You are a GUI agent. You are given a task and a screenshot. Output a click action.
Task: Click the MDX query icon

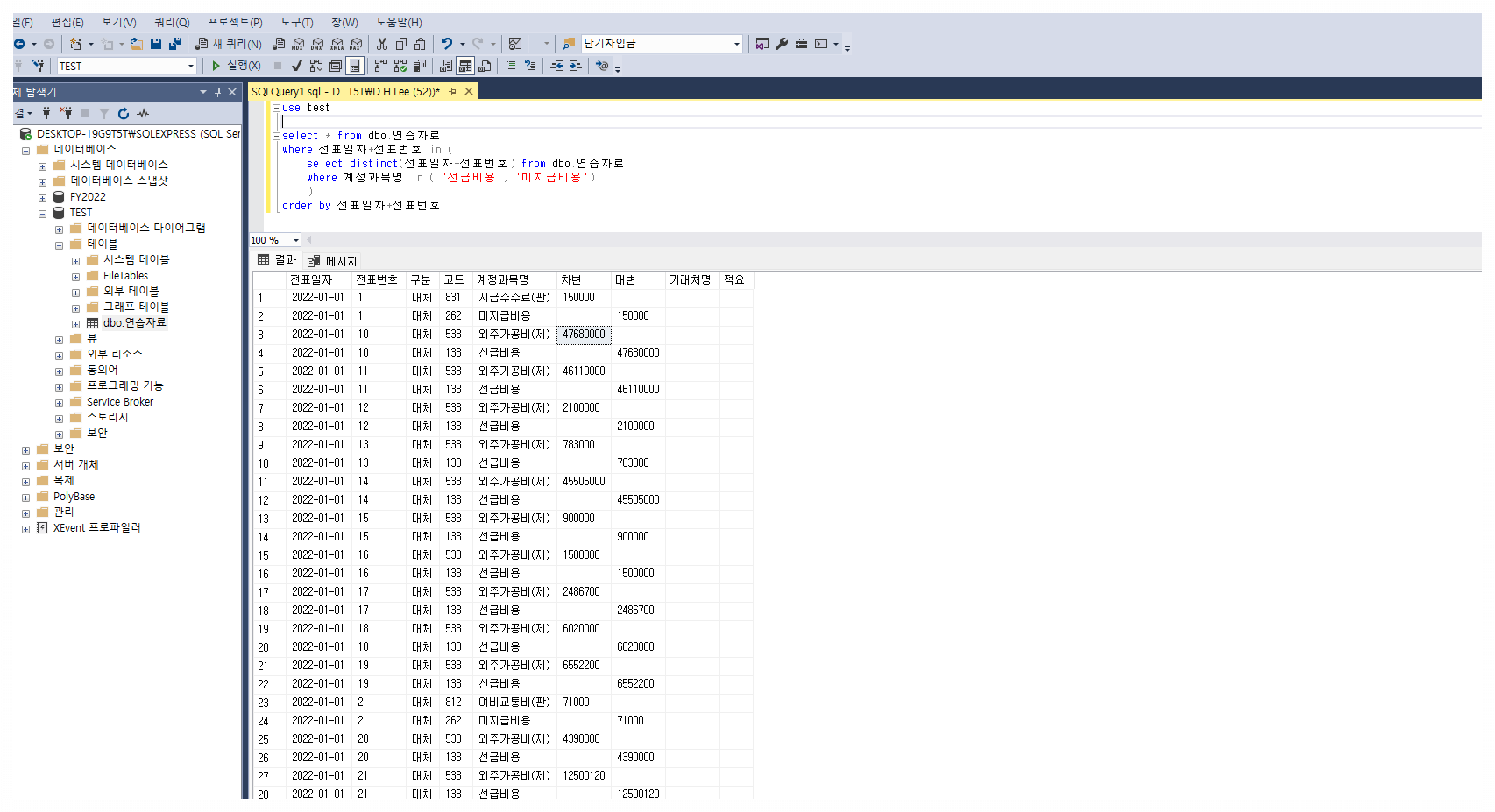298,44
